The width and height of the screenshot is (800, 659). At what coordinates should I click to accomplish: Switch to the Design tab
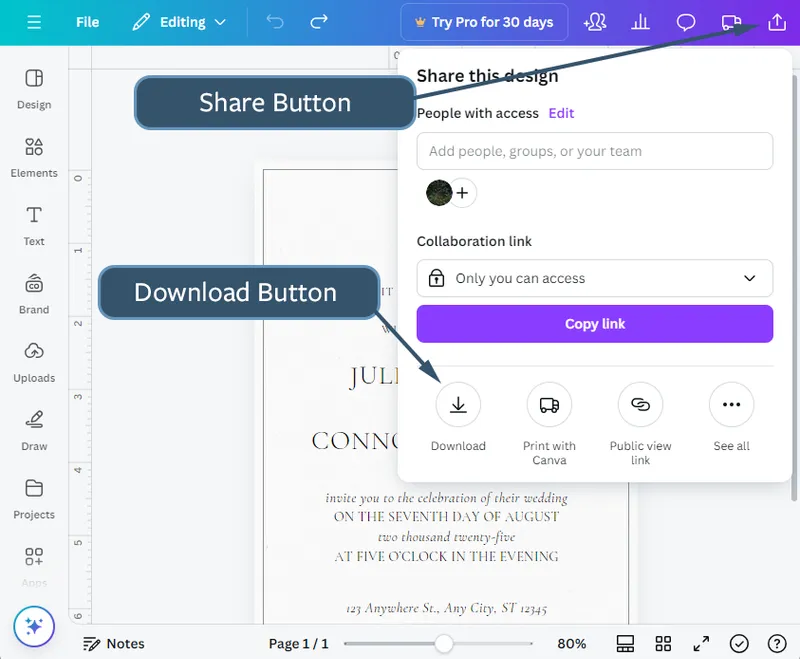click(33, 90)
